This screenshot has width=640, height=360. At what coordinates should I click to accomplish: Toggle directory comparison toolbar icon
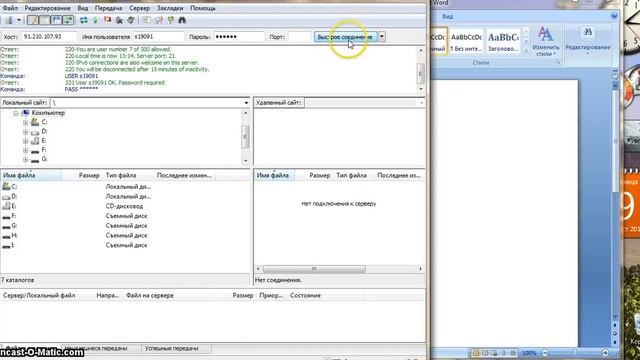[158, 20]
